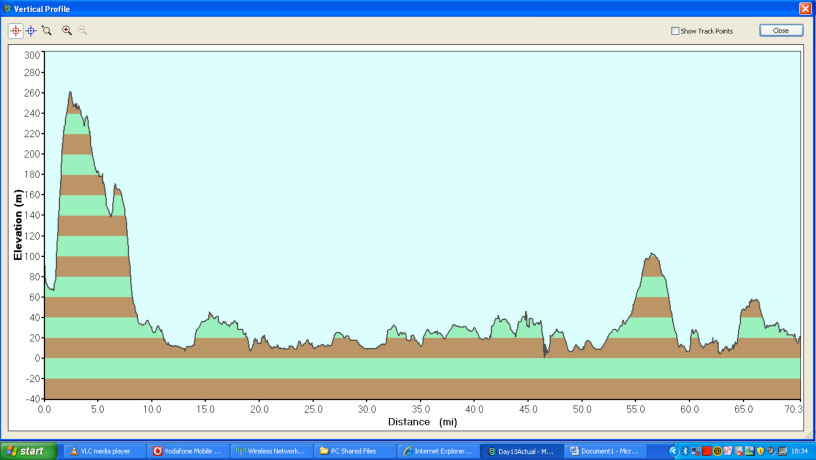
Task: Click the 70.3 distance axis value
Action: (793, 410)
